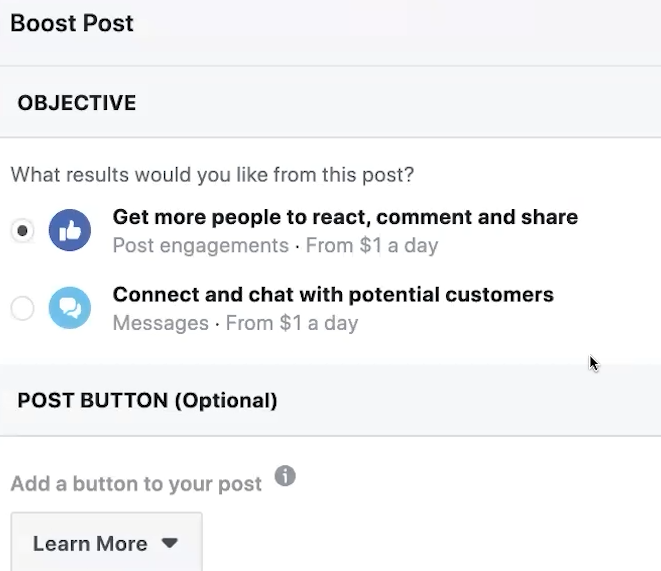Click the "Post engagements" subtext
661x571 pixels.
point(200,245)
